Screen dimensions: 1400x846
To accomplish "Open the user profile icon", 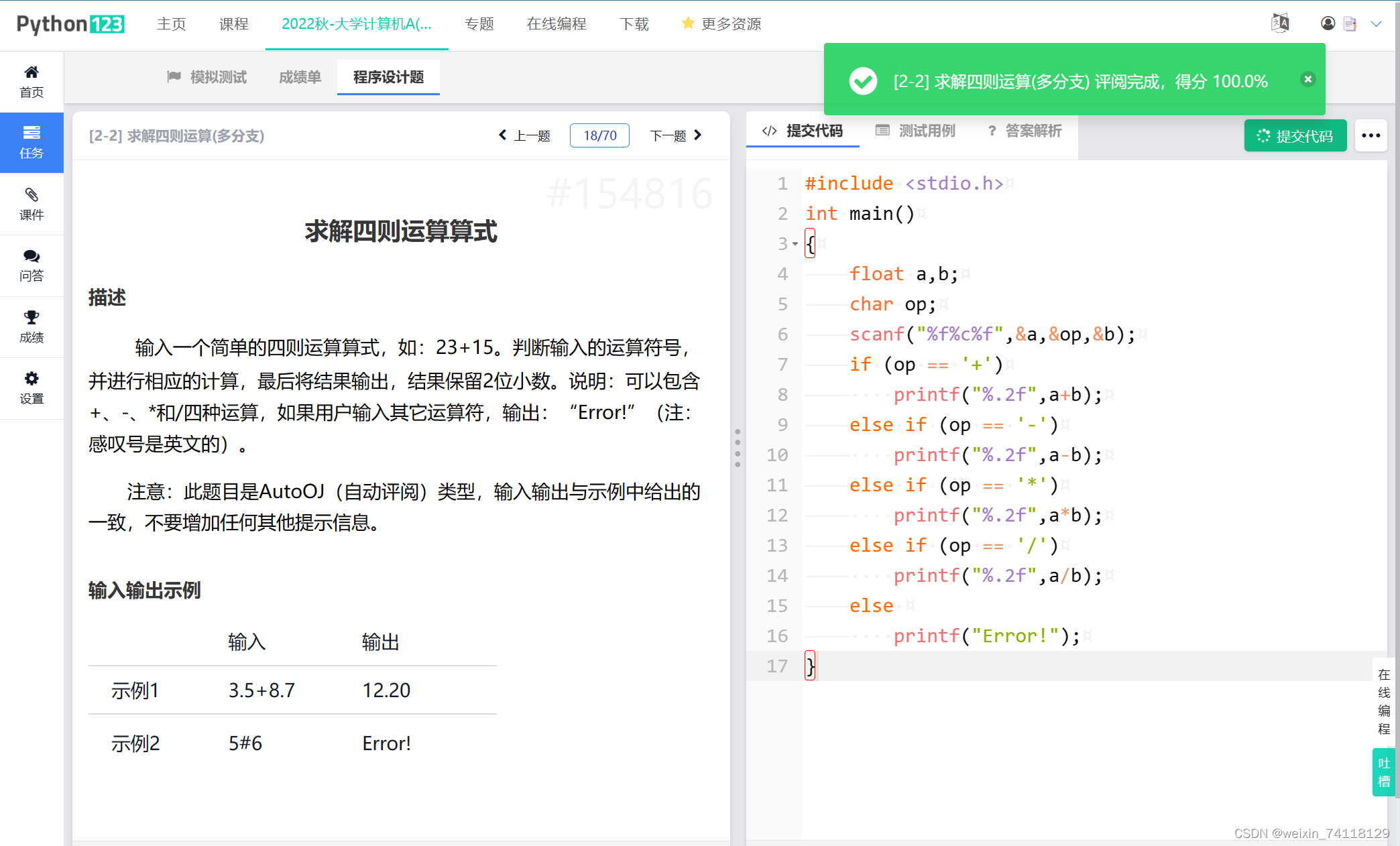I will [1328, 23].
